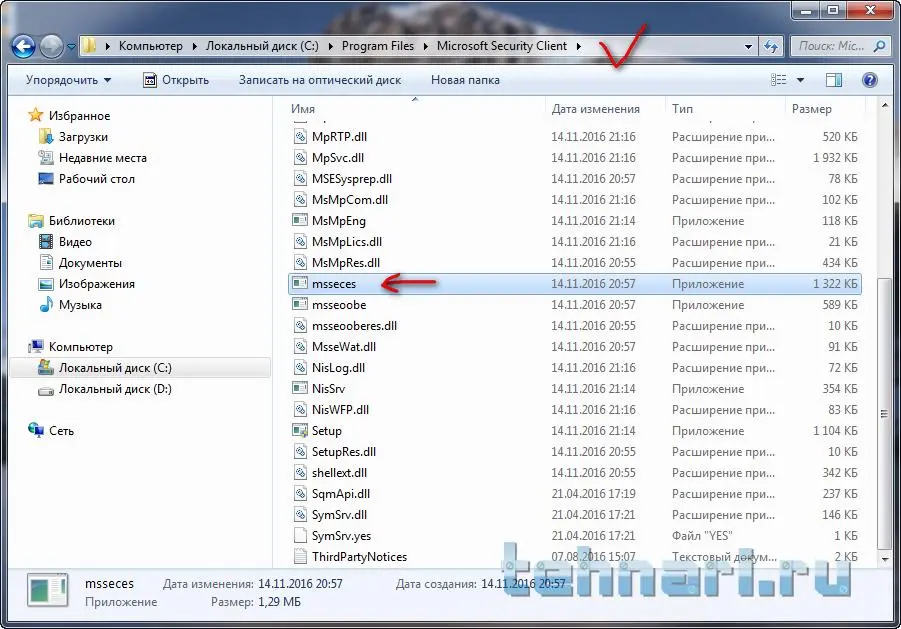
Task: Click the ThirdPartyNotices text file icon
Action: coord(300,556)
